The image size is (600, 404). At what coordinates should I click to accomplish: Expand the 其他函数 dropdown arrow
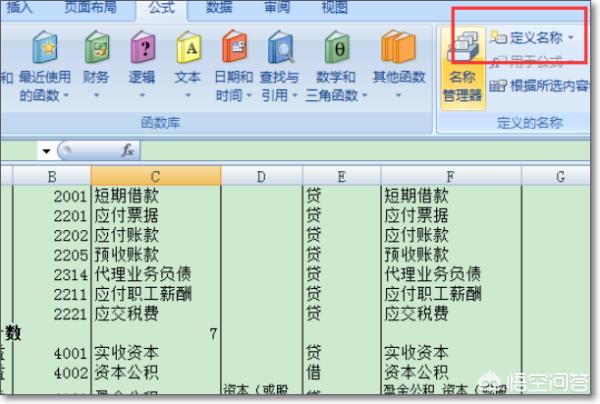(398, 95)
